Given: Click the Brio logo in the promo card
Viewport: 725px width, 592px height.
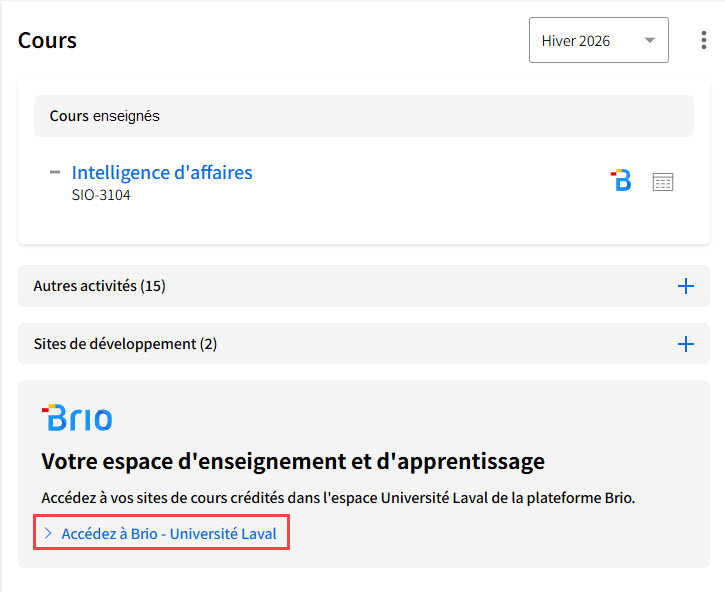Looking at the screenshot, I should 77,418.
